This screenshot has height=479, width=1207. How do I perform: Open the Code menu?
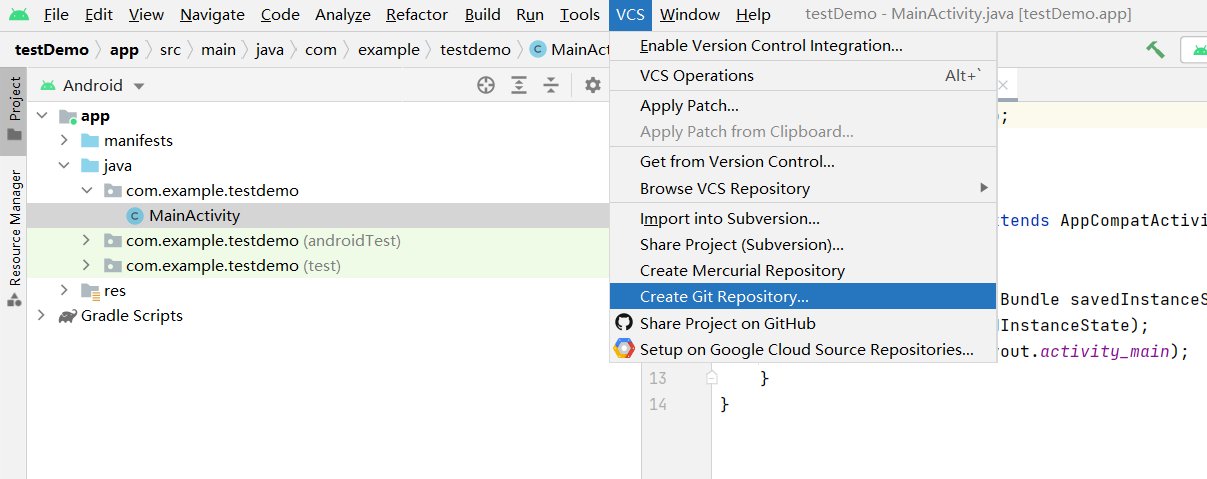280,15
